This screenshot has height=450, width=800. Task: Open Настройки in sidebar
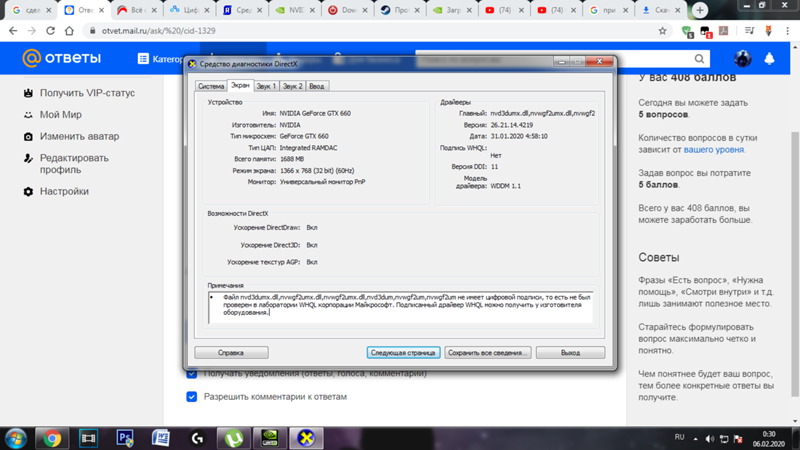[64, 191]
